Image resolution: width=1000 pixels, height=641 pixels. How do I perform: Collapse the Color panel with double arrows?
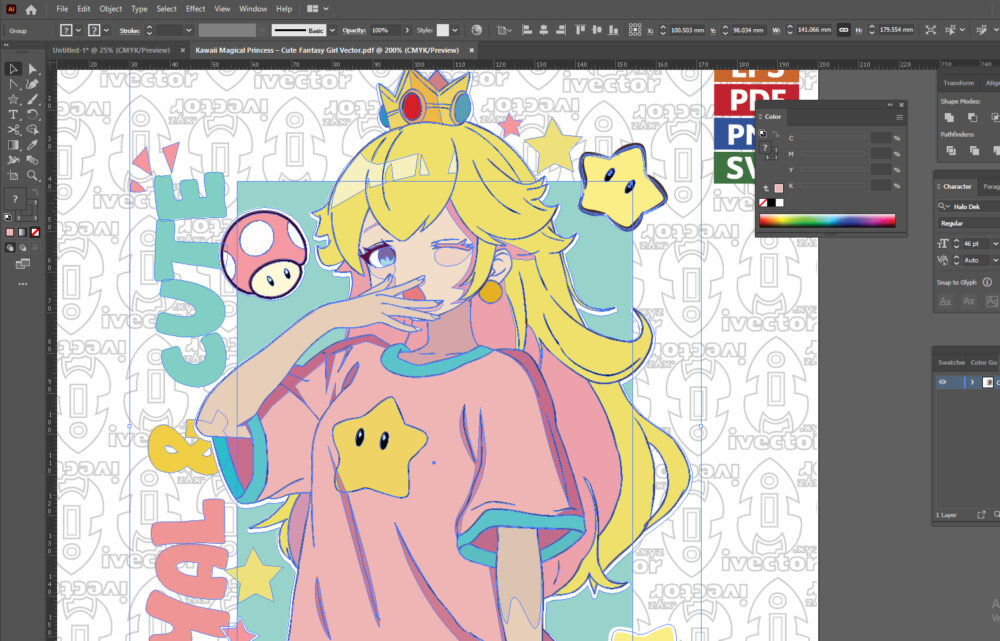coord(890,105)
